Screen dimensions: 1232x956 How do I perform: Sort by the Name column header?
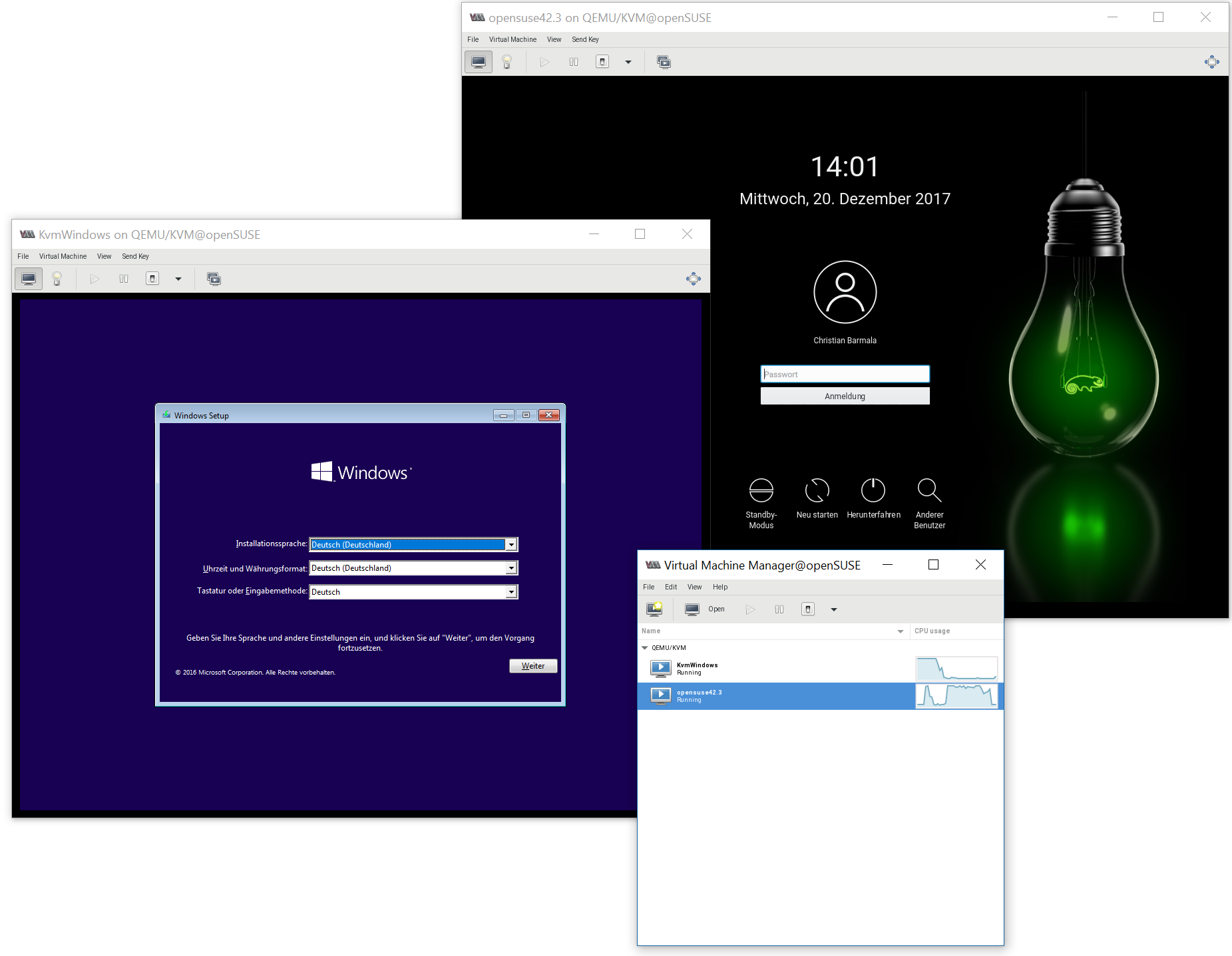tap(774, 631)
